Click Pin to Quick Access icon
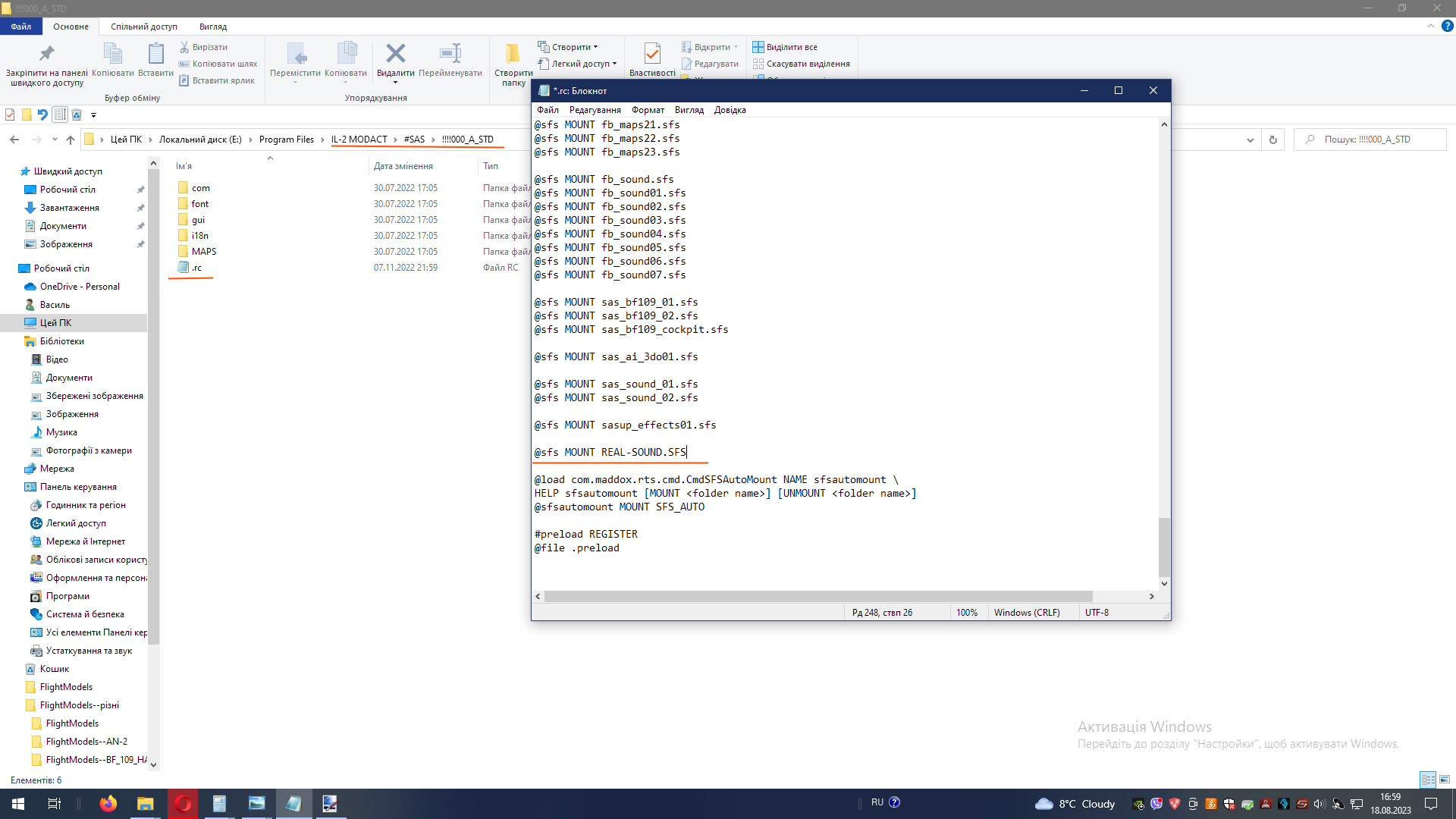This screenshot has width=1456, height=819. (46, 54)
